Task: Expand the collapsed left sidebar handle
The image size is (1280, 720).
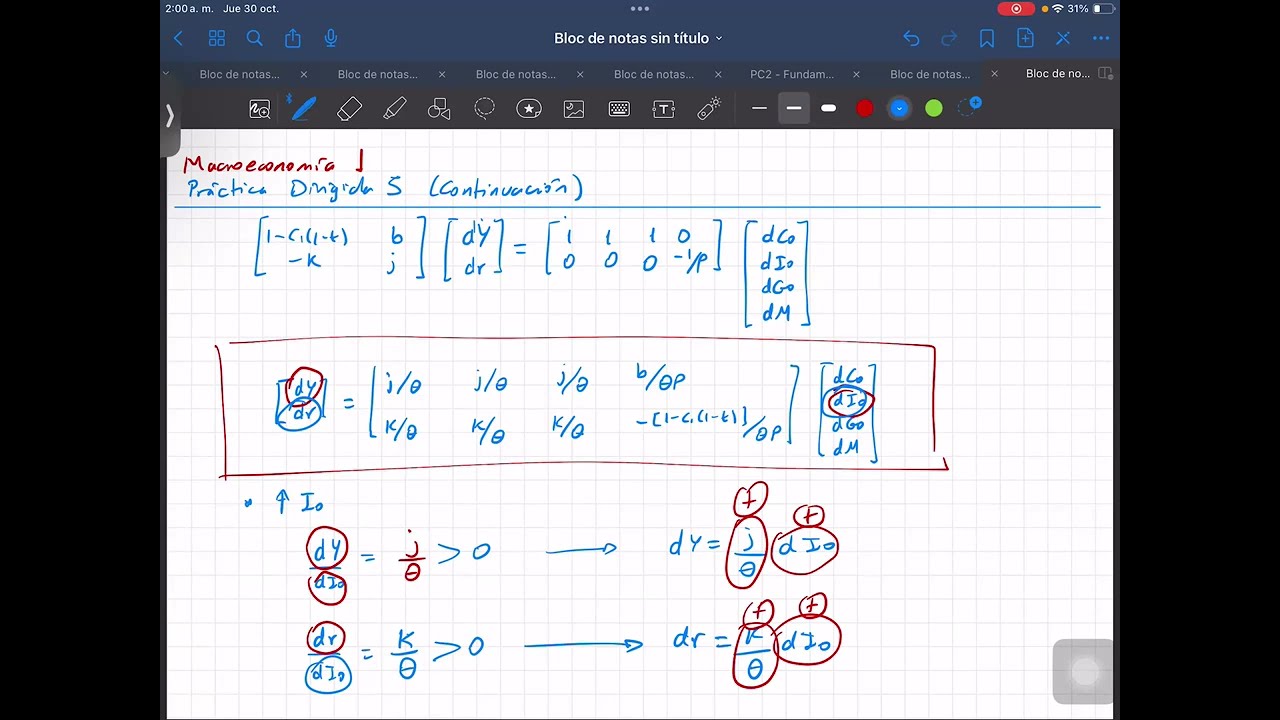Action: tap(169, 116)
